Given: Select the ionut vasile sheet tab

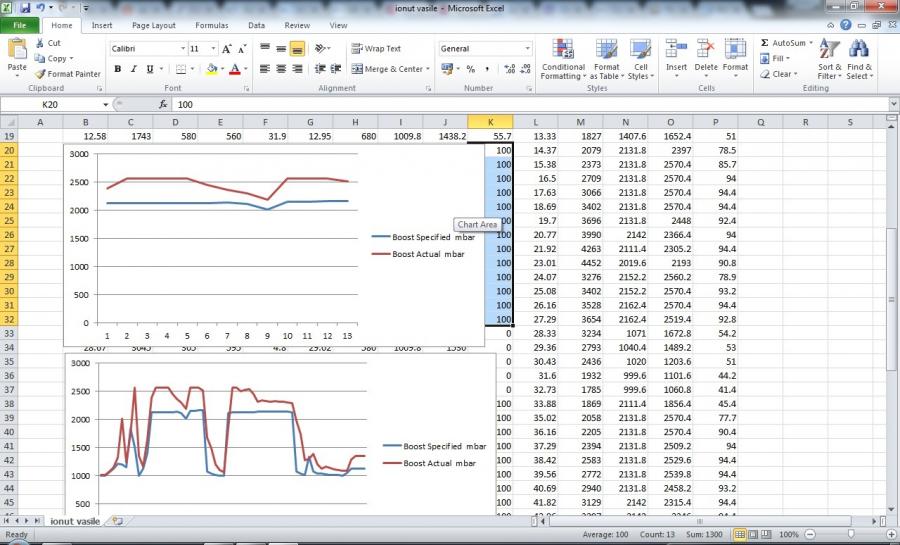Looking at the screenshot, I should point(73,521).
